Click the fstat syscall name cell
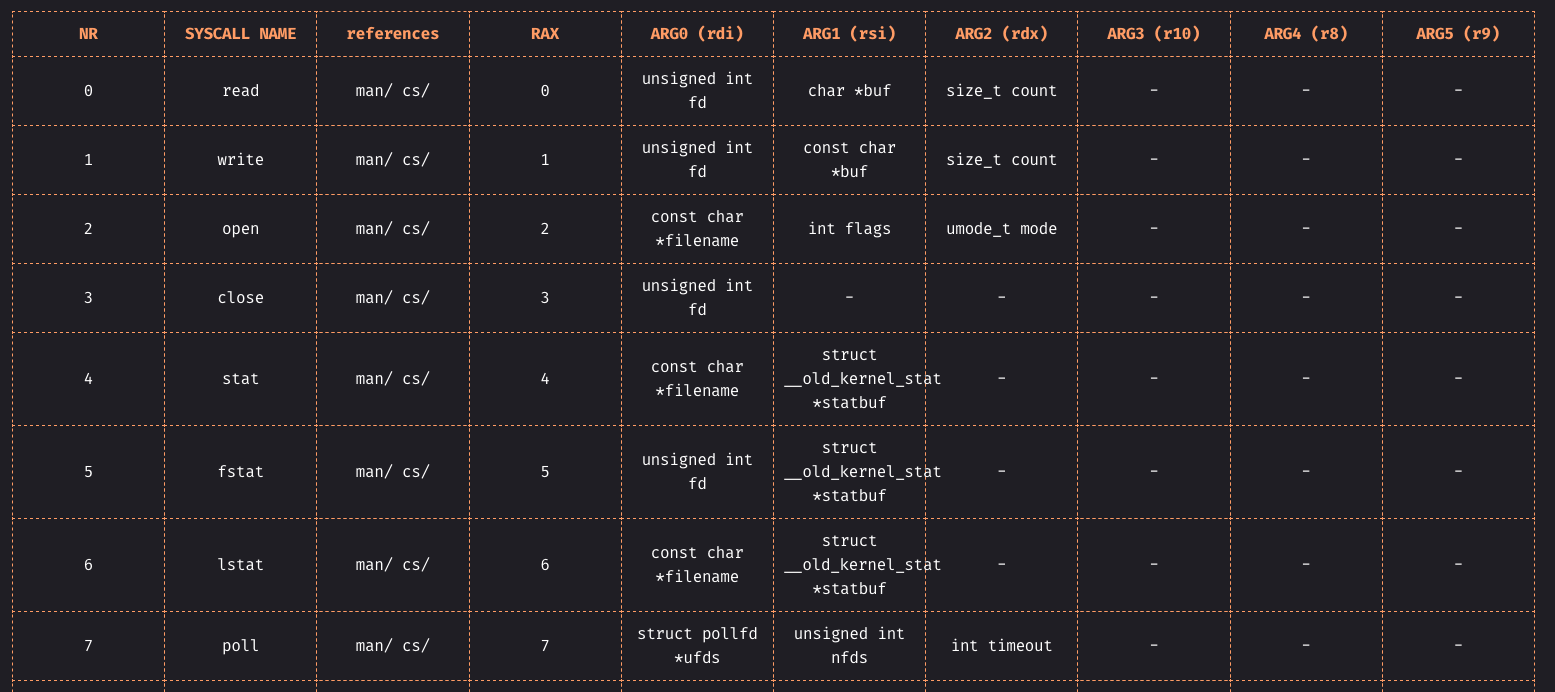The height and width of the screenshot is (692, 1555). click(x=240, y=472)
